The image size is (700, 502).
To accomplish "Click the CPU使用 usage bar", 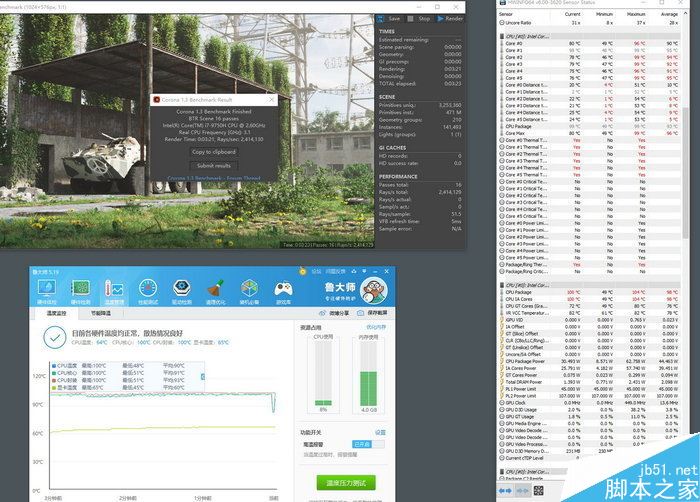I will coord(323,373).
